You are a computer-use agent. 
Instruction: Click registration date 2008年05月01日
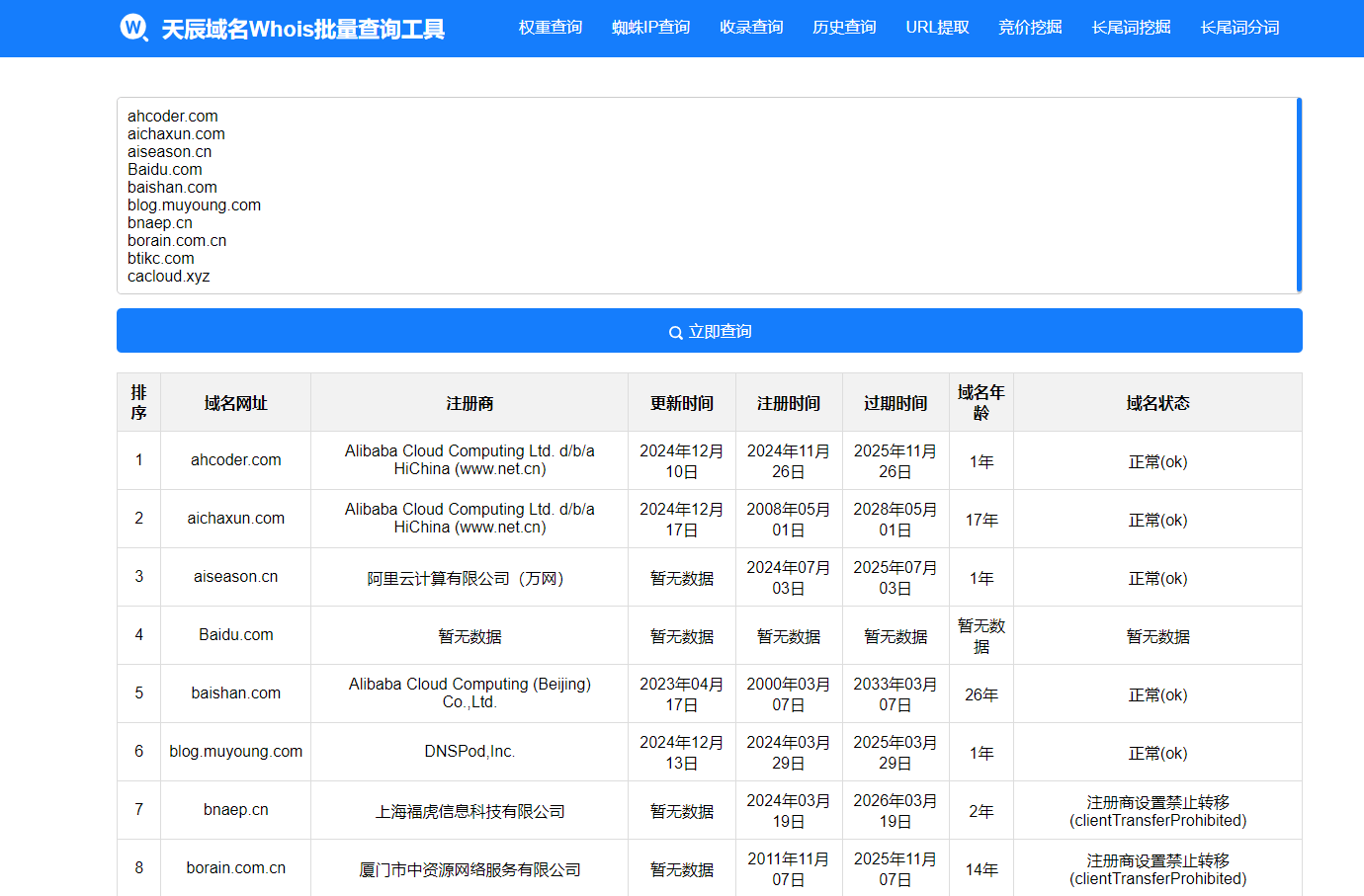789,519
